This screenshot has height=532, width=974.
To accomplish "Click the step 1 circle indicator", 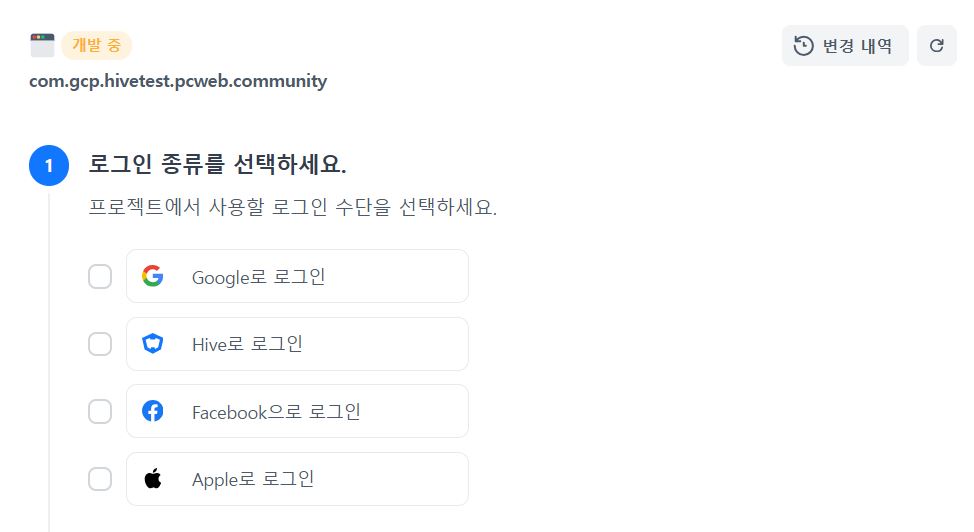I will click(49, 166).
